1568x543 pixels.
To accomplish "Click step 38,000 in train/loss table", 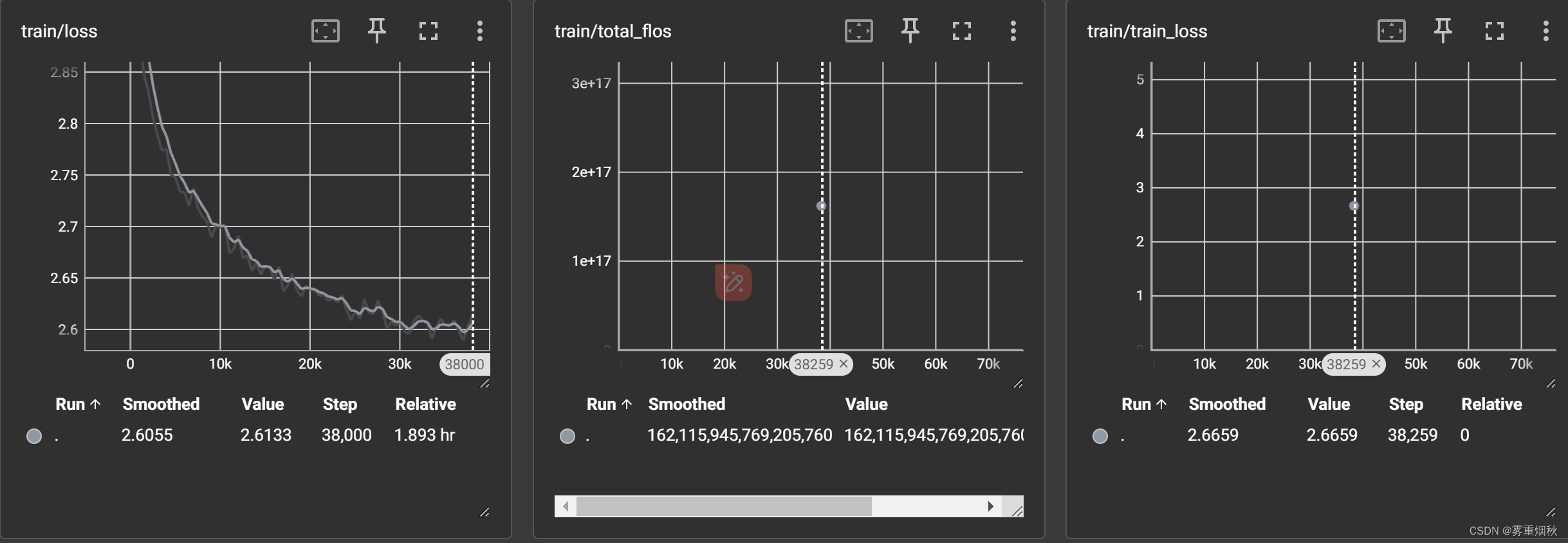I will coord(346,435).
